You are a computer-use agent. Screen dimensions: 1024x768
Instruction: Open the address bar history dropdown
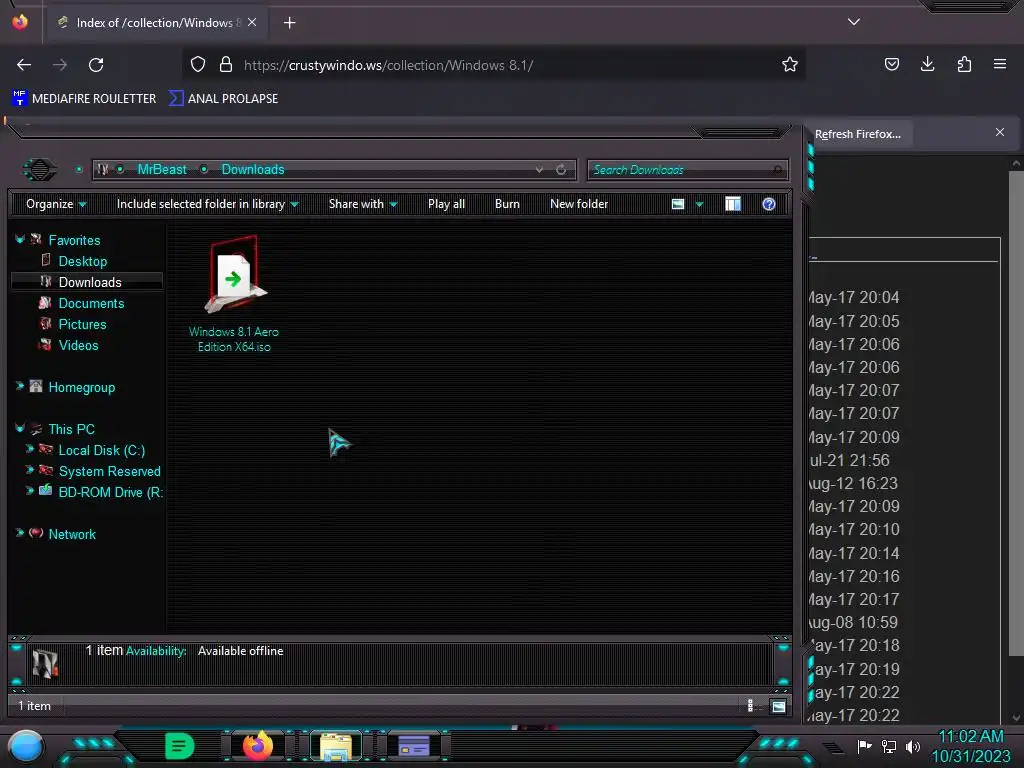(539, 170)
